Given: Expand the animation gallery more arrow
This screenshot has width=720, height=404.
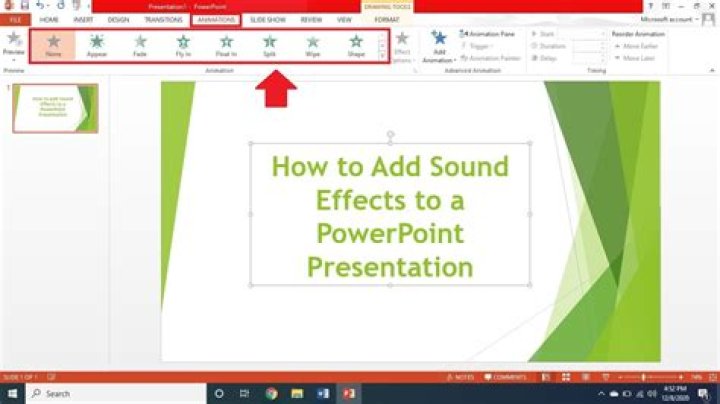Looking at the screenshot, I should pyautogui.click(x=382, y=56).
